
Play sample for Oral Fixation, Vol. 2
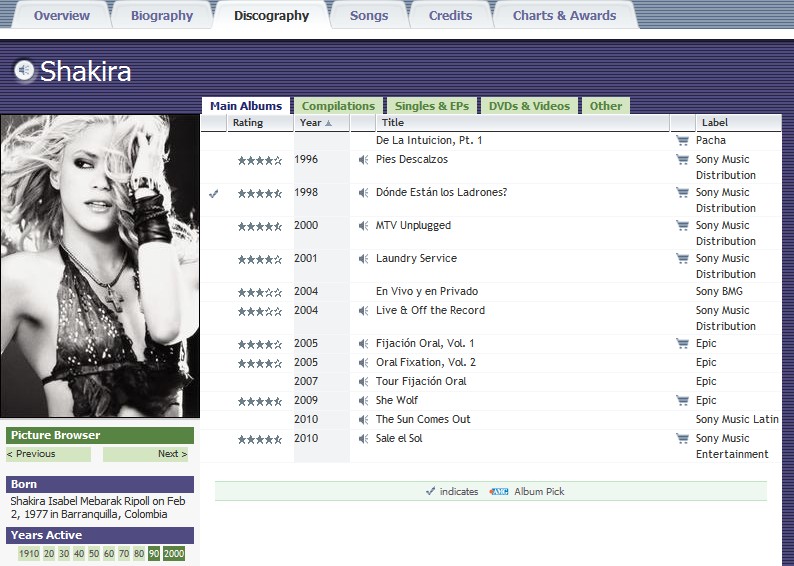364,363
